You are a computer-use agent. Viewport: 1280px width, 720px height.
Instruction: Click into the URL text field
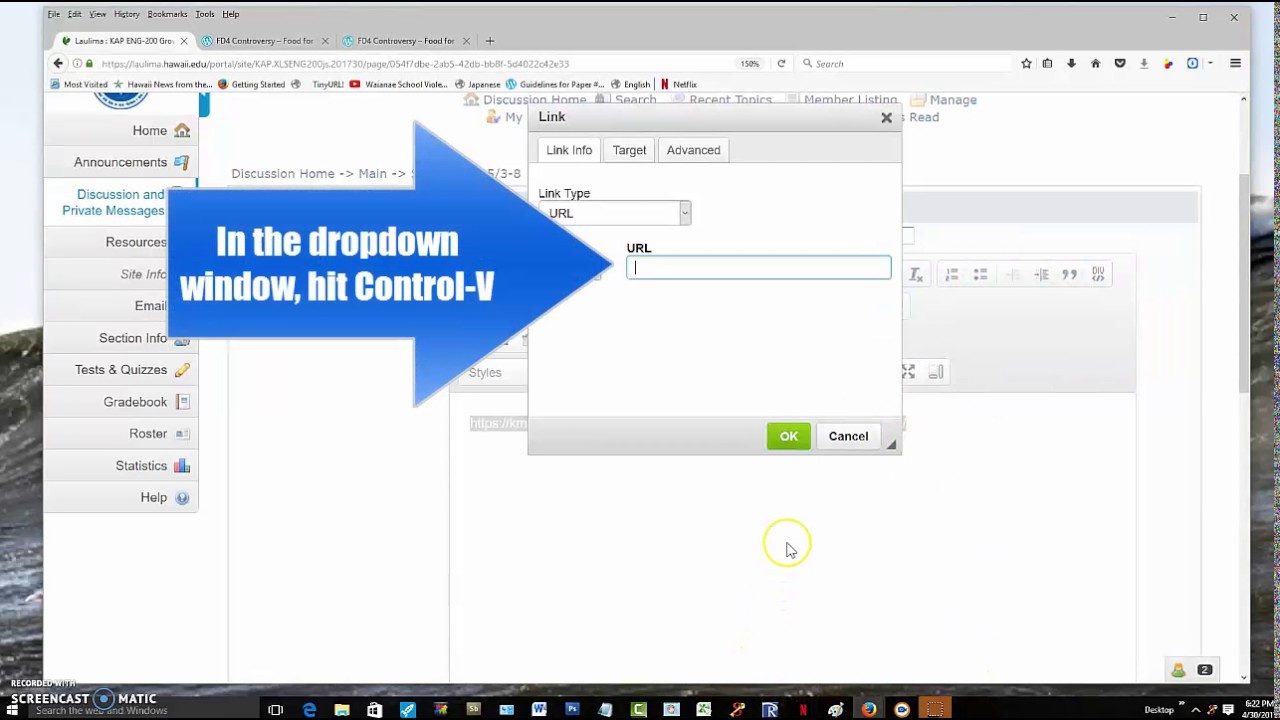click(758, 267)
